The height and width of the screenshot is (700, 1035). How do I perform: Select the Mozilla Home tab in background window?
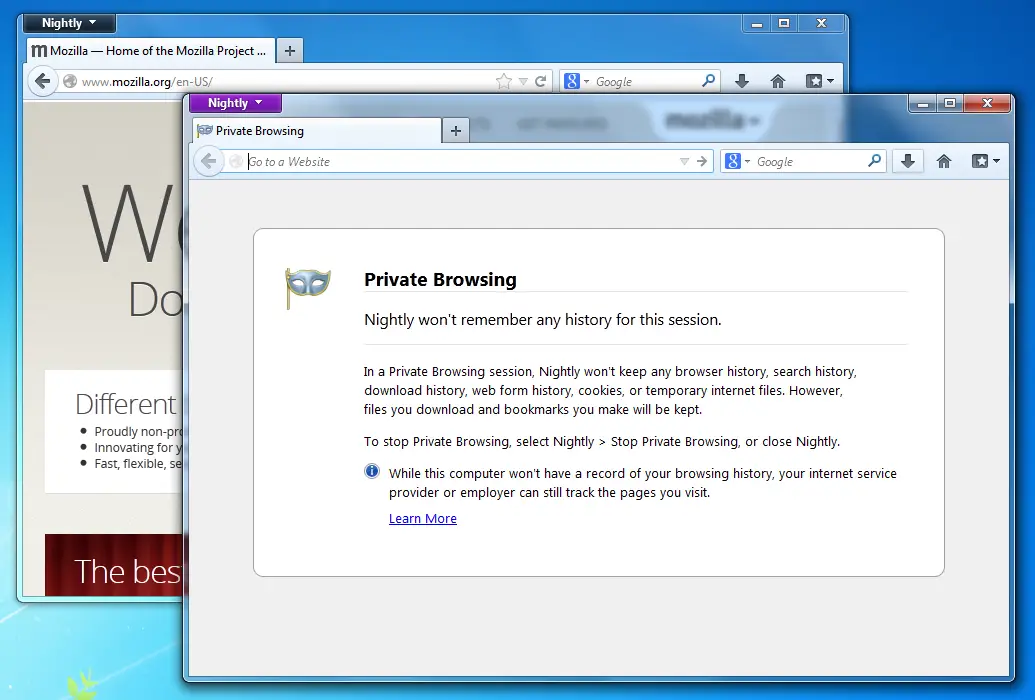point(150,51)
